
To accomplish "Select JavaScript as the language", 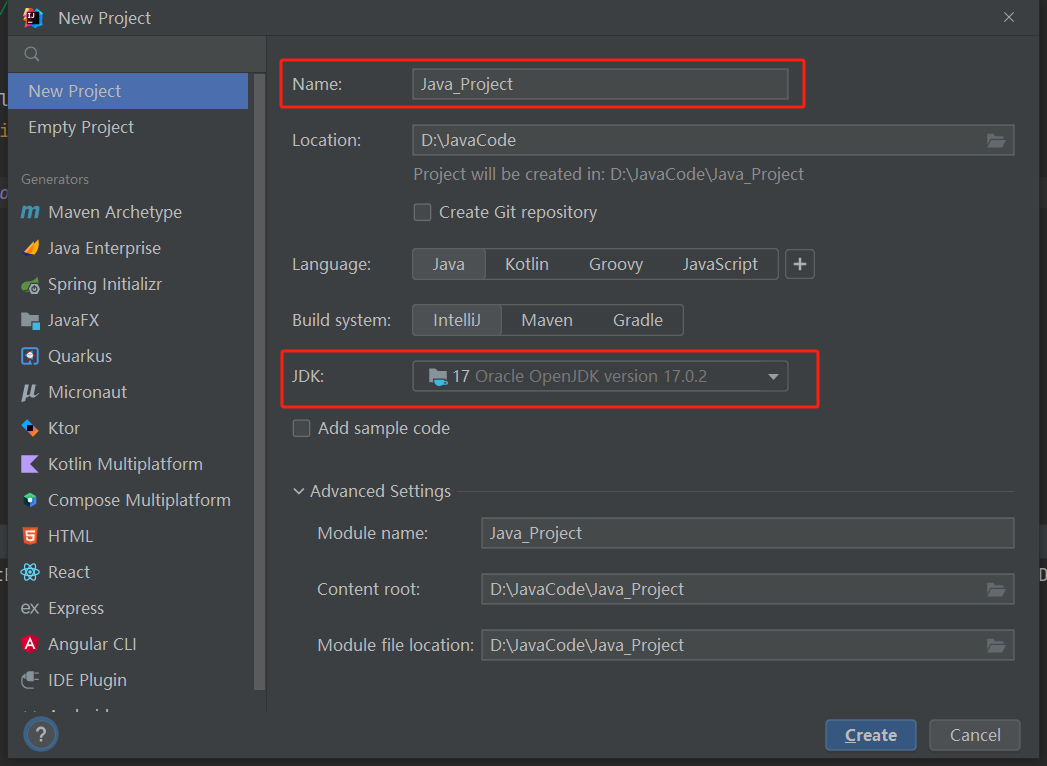I will tap(720, 264).
